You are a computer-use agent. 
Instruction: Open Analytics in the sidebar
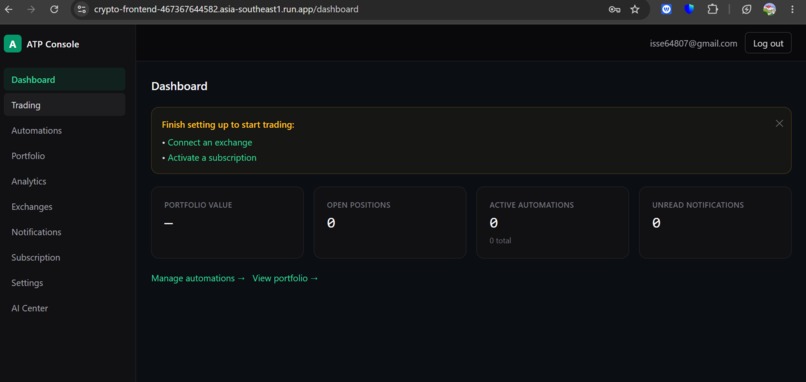pos(64,181)
